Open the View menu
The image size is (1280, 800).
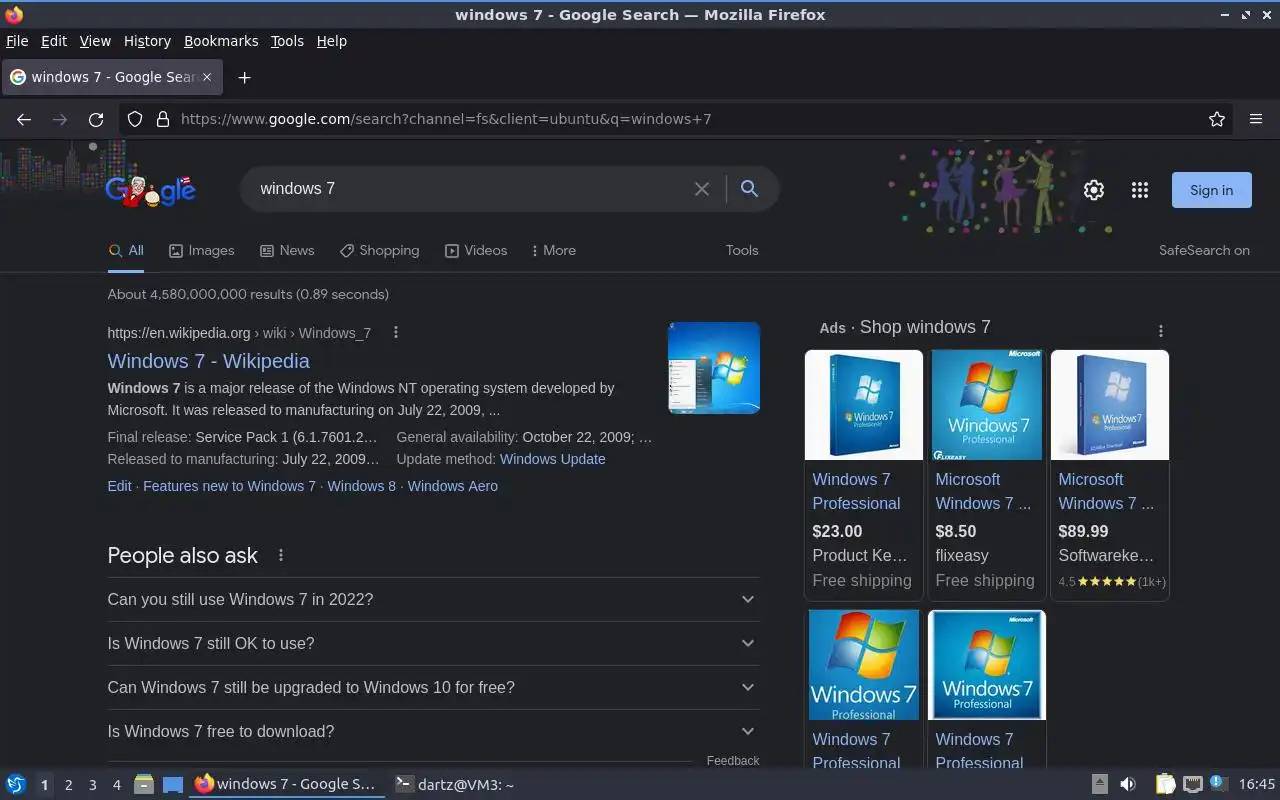[x=95, y=41]
